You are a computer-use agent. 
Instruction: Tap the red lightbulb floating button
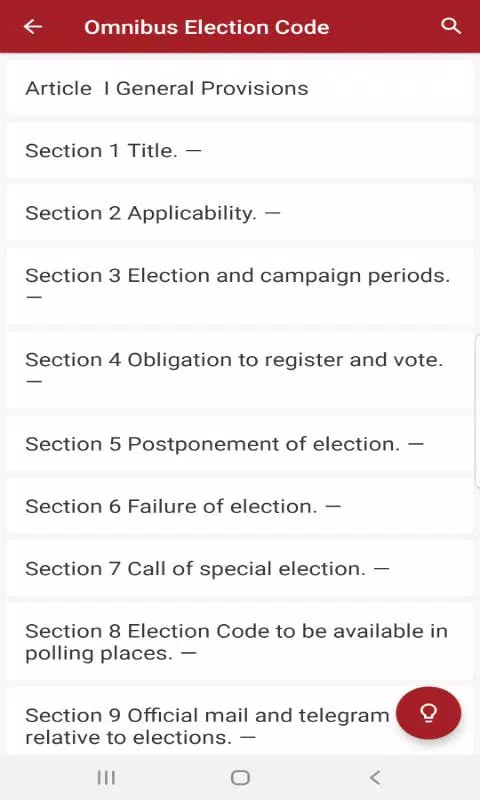point(428,712)
